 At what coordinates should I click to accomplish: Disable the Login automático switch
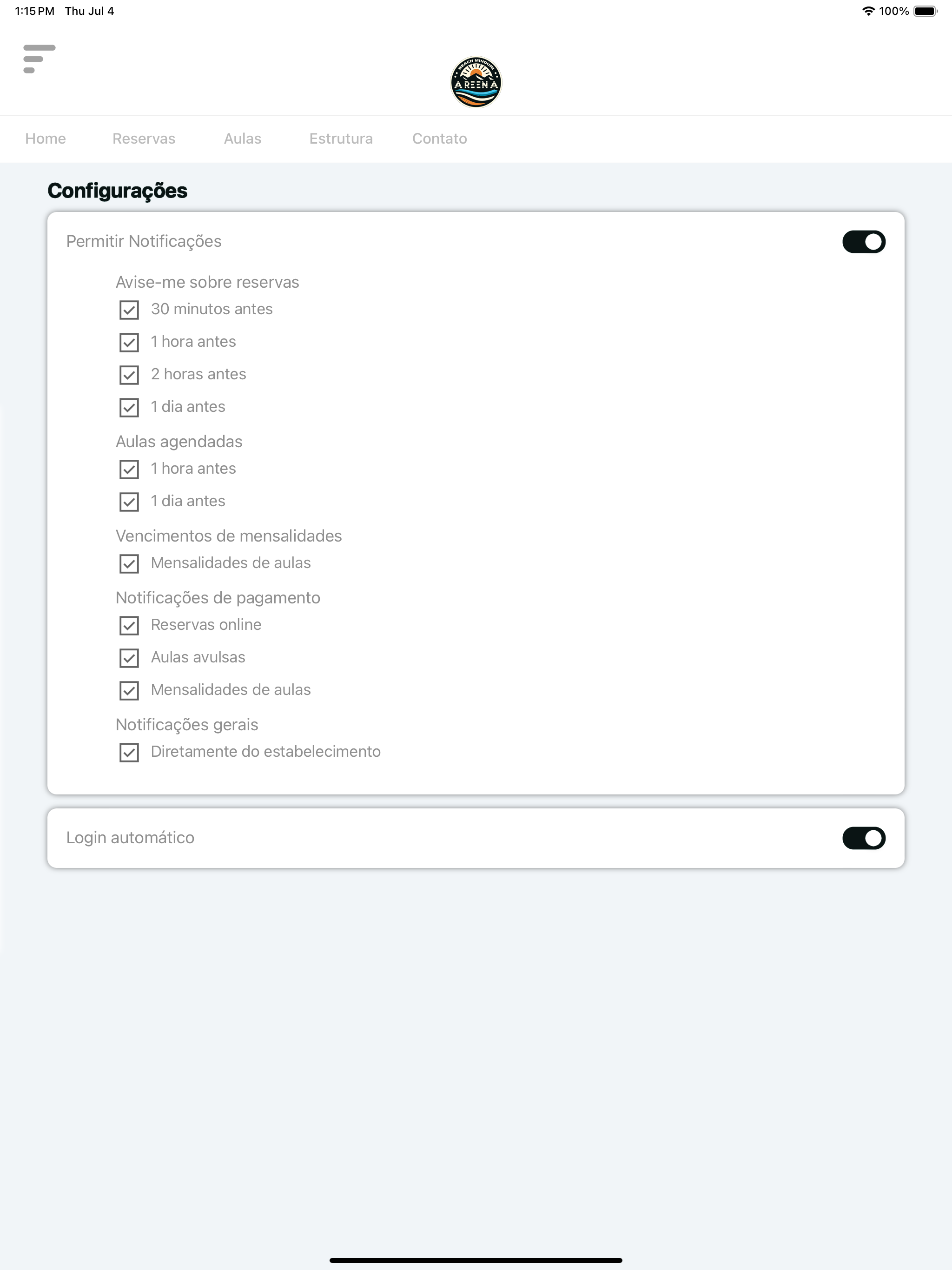tap(864, 838)
